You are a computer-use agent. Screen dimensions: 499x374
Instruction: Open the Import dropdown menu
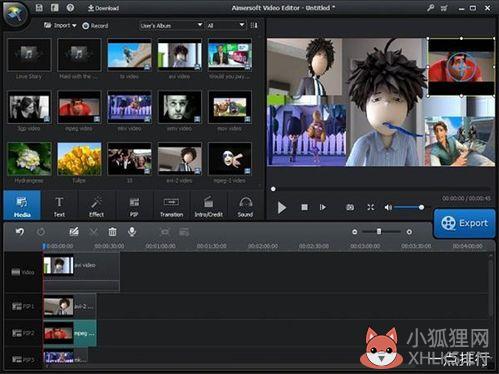60,25
